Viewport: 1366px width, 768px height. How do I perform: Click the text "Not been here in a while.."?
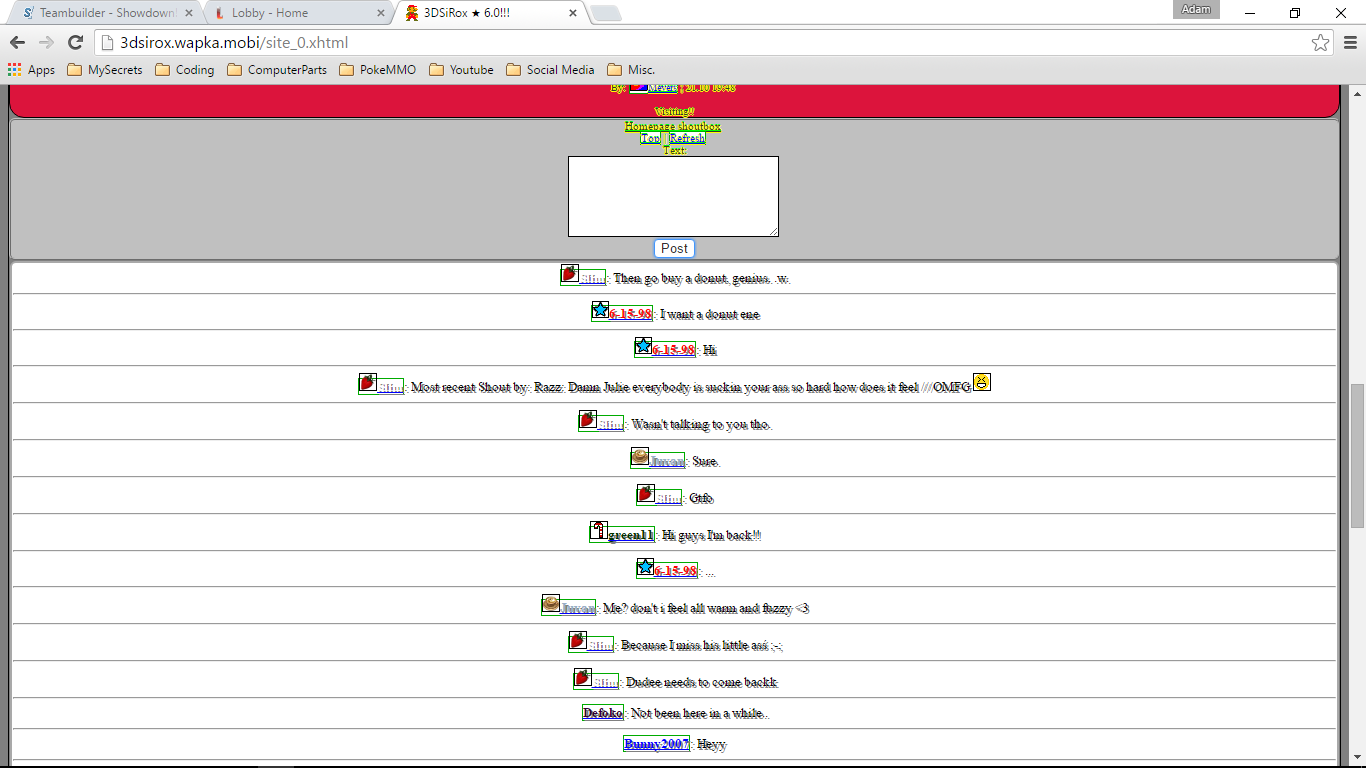(x=700, y=713)
